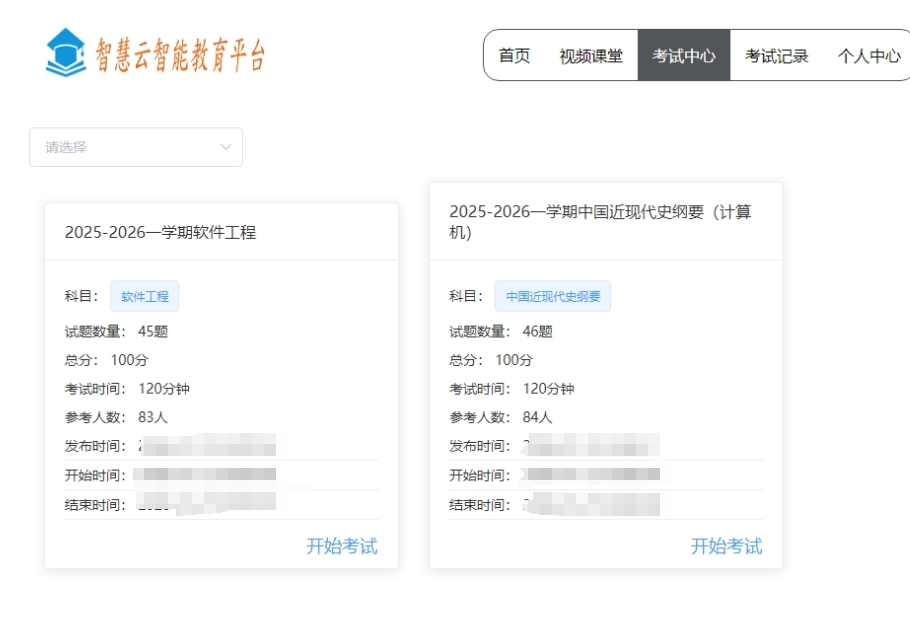Click 100分 total score in 软件工程 card
The image size is (910, 617).
[129, 360]
